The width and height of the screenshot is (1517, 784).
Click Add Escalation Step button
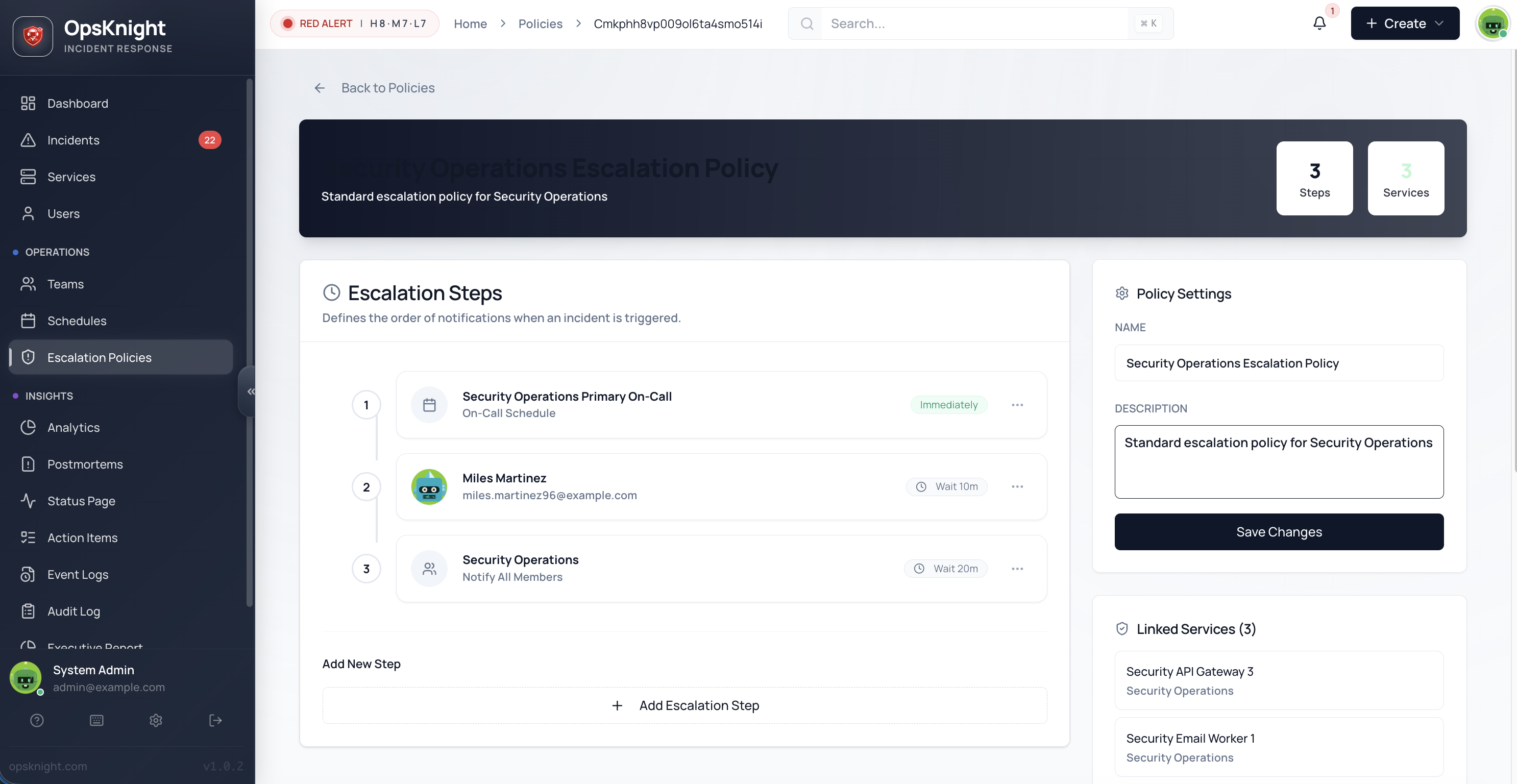point(684,705)
